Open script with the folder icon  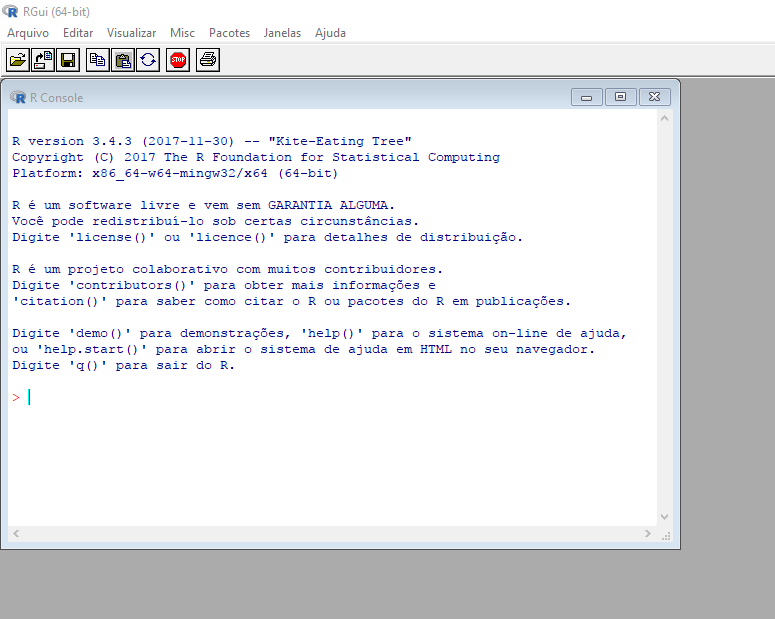(x=18, y=60)
